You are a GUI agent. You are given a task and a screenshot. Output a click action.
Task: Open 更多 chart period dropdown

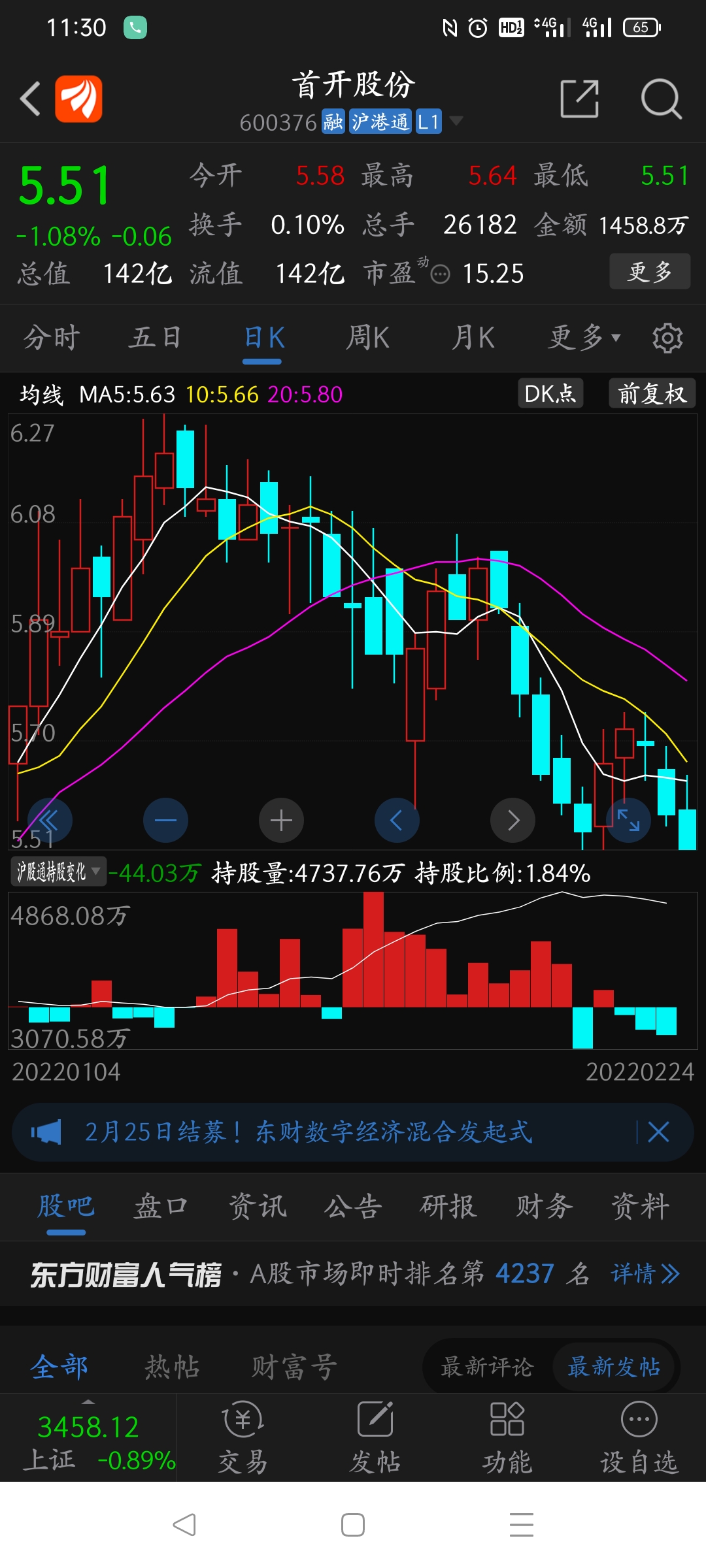[584, 338]
